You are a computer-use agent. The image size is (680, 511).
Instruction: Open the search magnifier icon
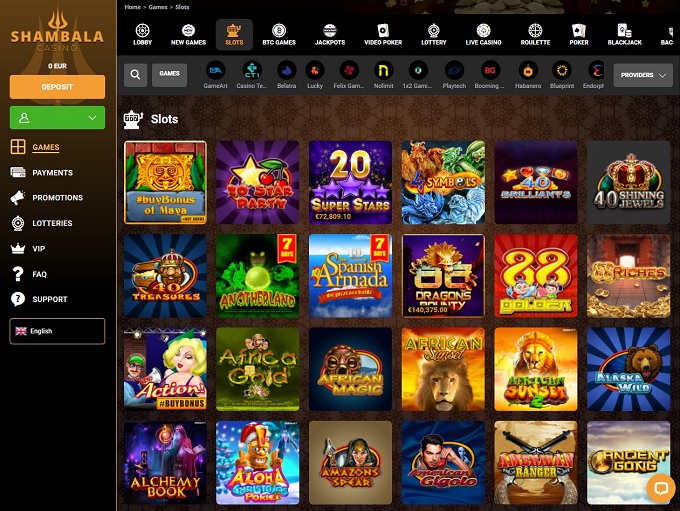coord(135,75)
